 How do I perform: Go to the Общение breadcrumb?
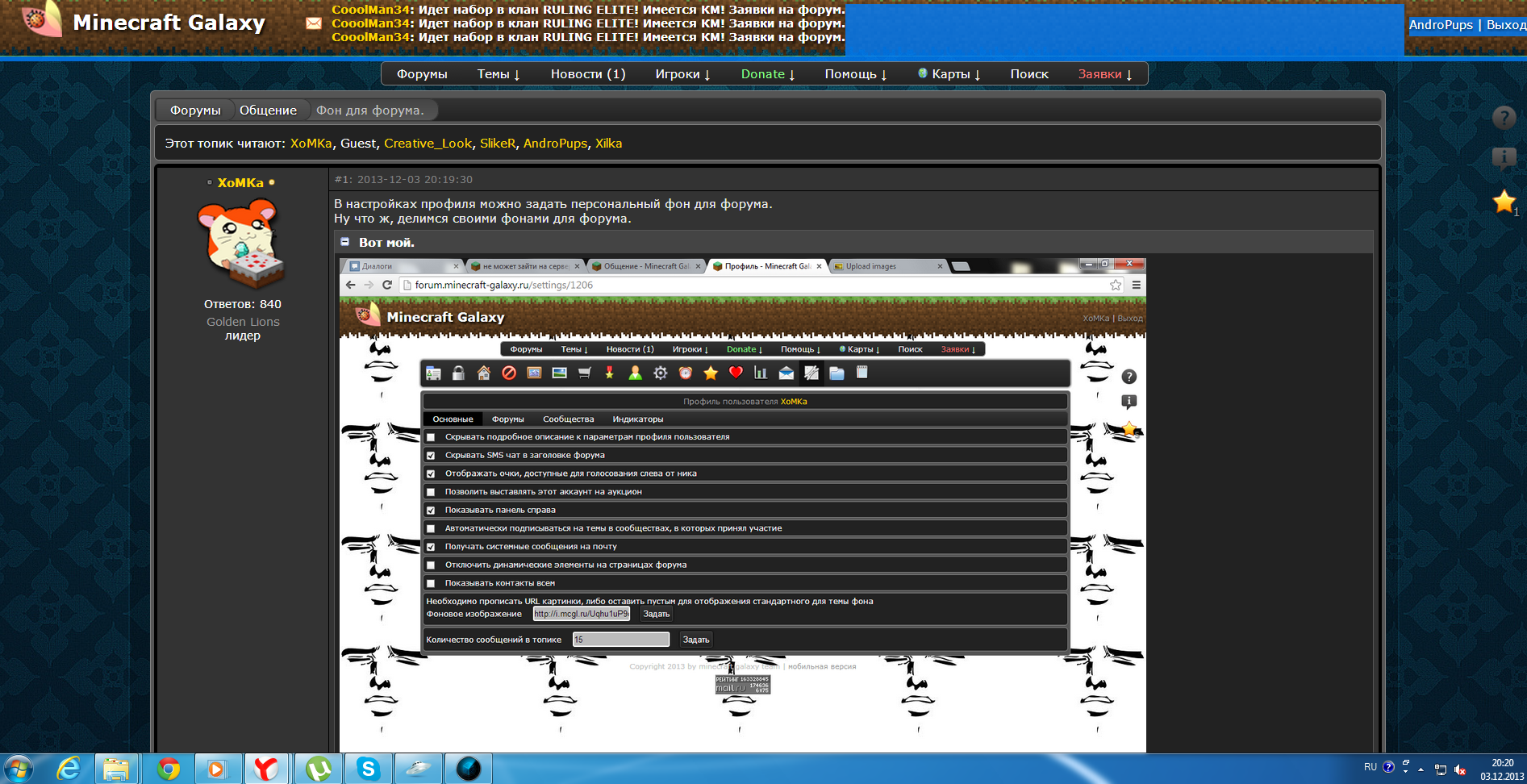point(268,111)
